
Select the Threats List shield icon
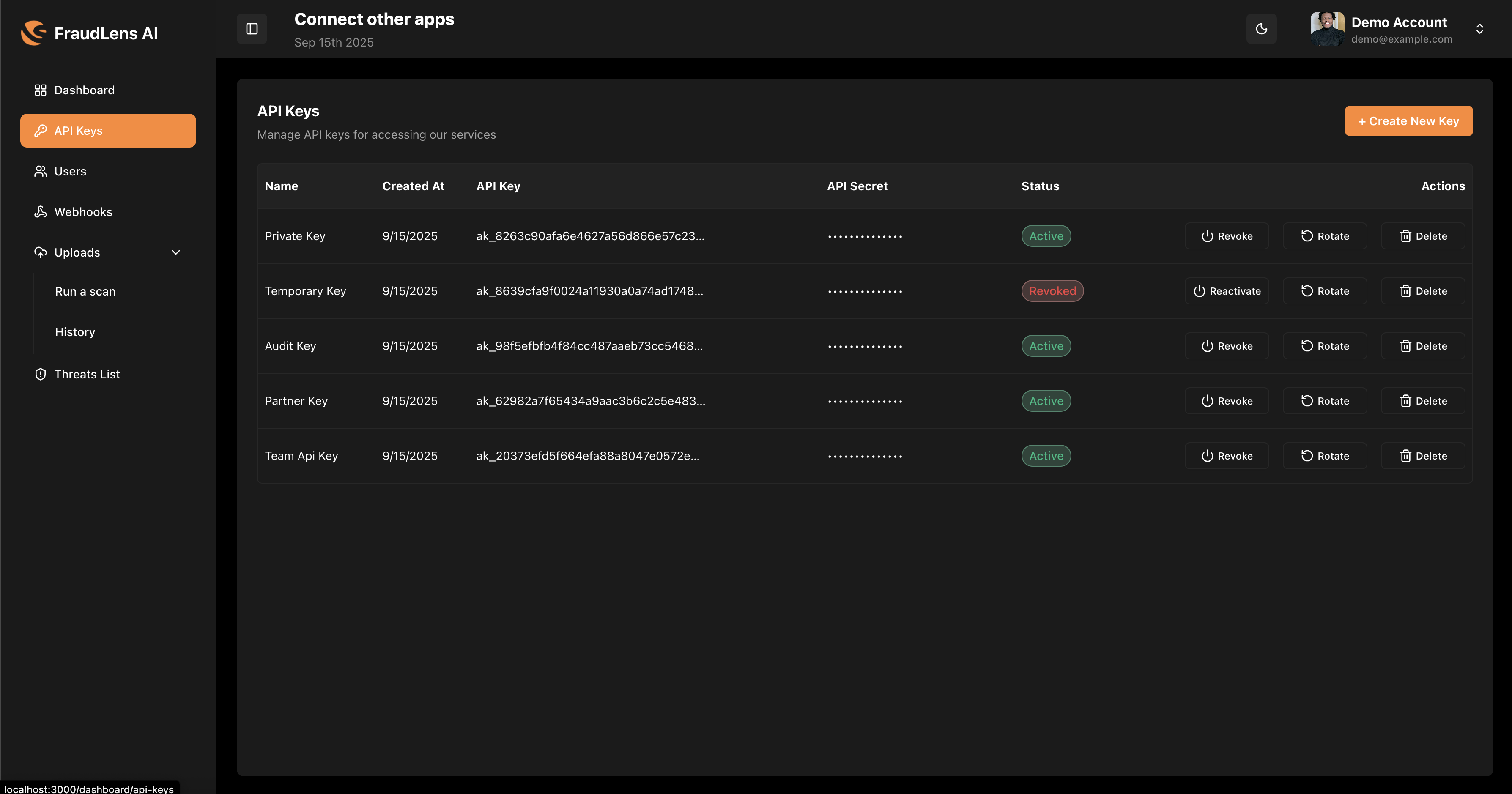coord(40,374)
